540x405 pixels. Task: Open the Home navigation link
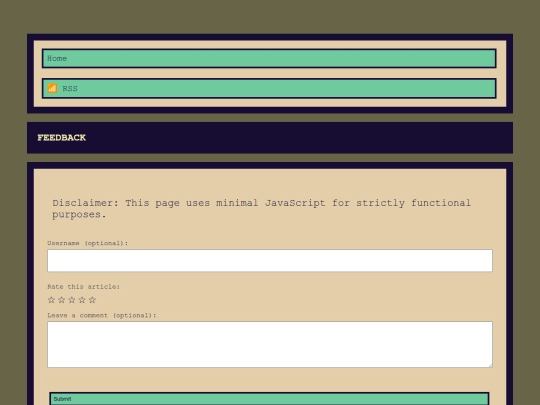[x=269, y=59]
